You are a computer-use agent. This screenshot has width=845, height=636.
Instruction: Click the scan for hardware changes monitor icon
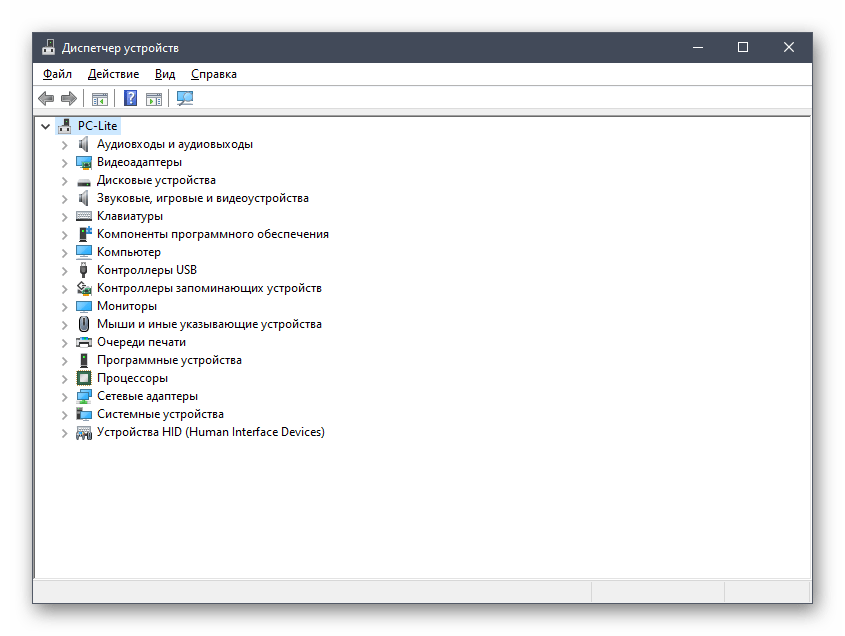pos(185,98)
